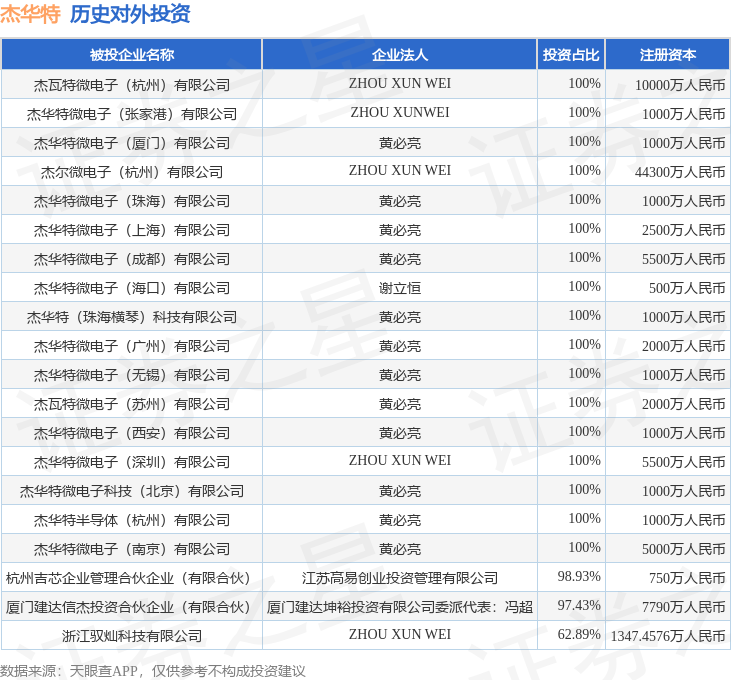The image size is (731, 680).
Task: Click legal person 黄必亮 in 厦门 row
Action: (400, 143)
